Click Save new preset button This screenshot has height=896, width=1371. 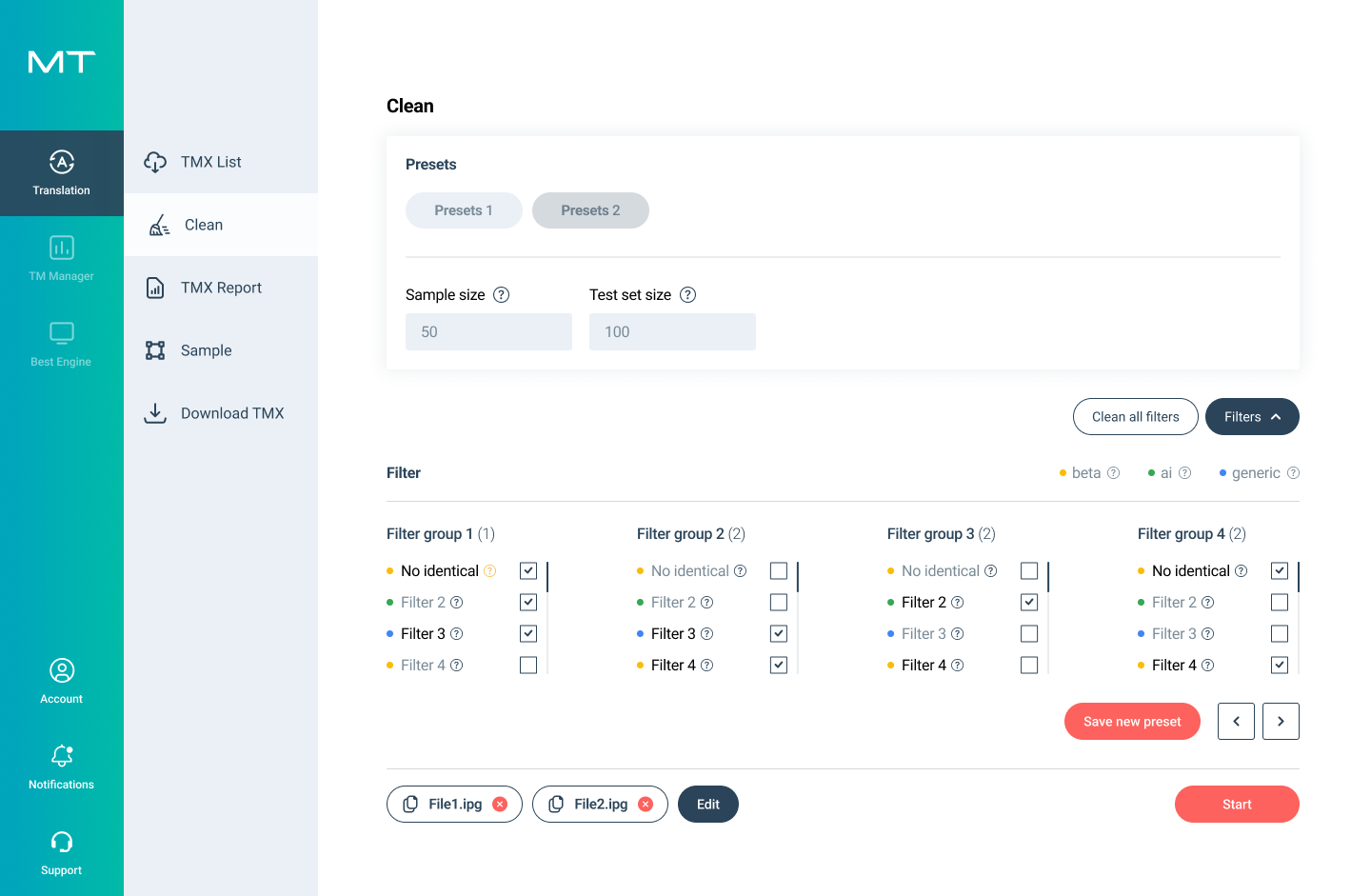click(1132, 722)
